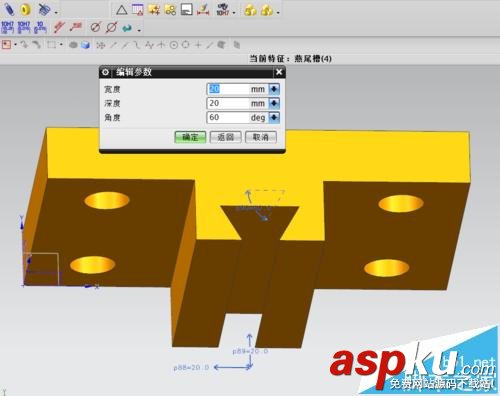
Task: Click the first 10H7 fit tolerance icon in second row
Action: coord(8,27)
